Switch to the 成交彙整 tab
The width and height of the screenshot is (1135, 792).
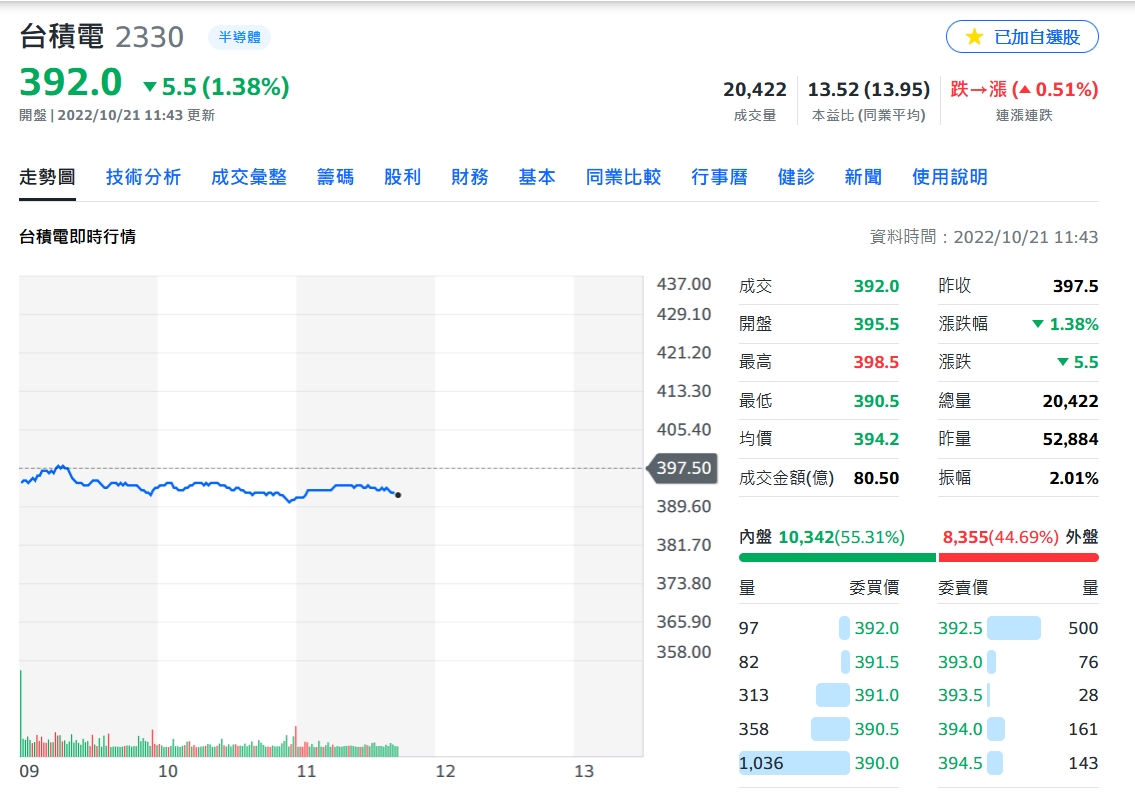point(249,177)
